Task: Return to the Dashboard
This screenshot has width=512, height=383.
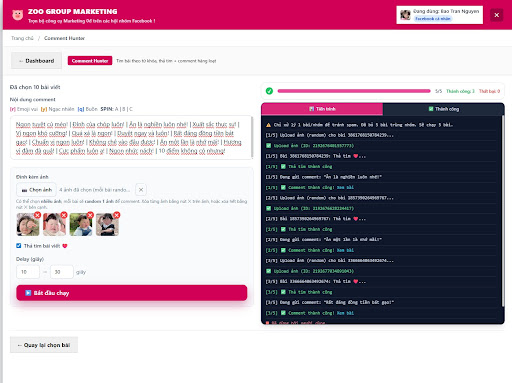Action: tap(36, 61)
